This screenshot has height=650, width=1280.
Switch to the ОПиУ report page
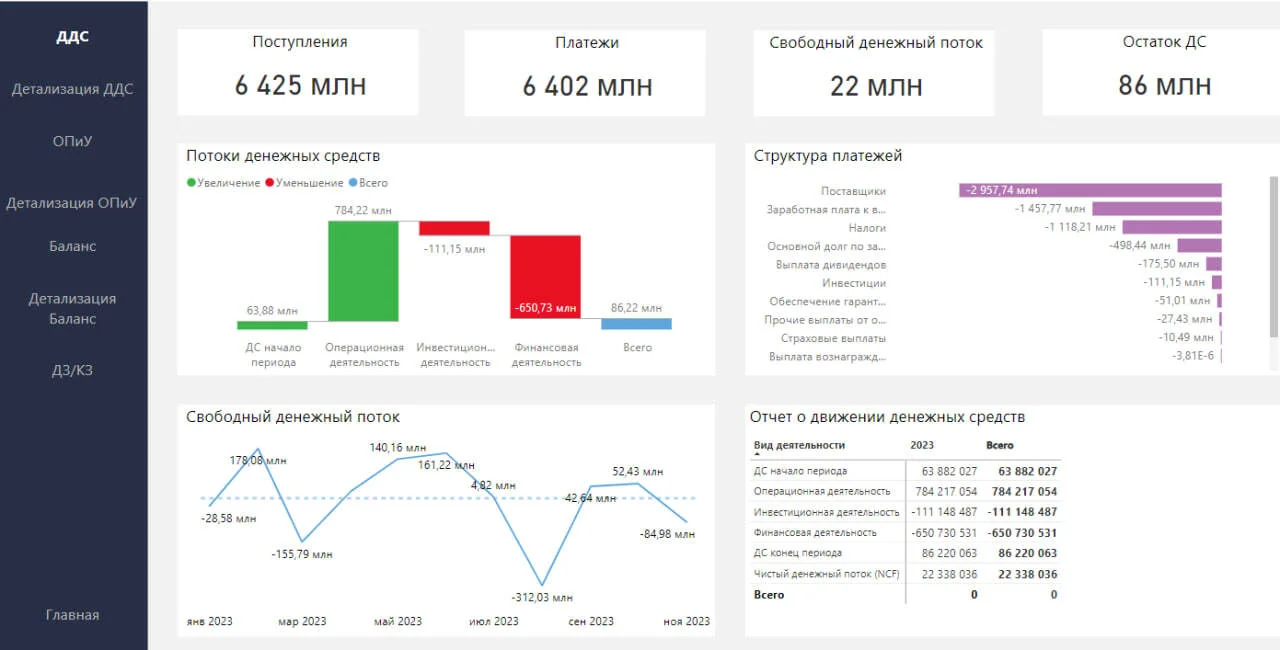click(x=72, y=141)
